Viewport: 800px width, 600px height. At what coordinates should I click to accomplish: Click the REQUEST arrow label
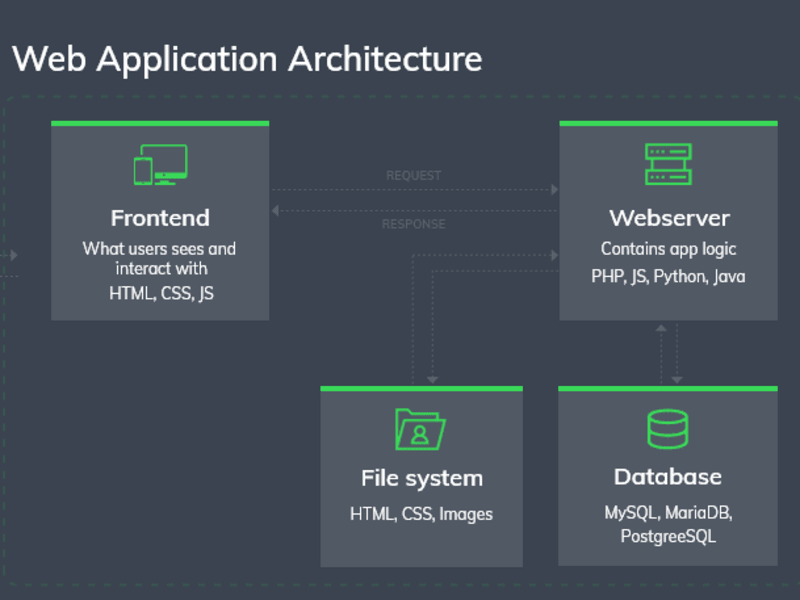tap(414, 176)
